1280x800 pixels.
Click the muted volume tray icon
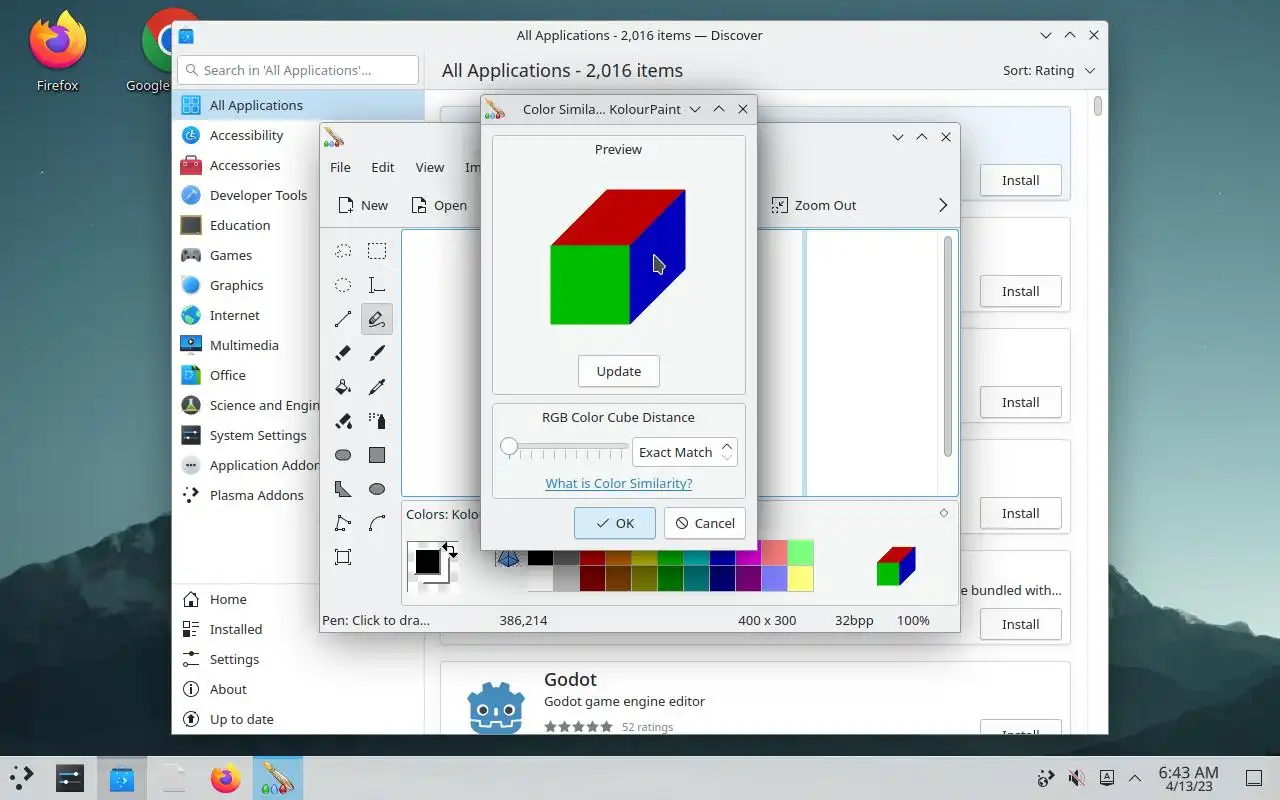(x=1076, y=778)
